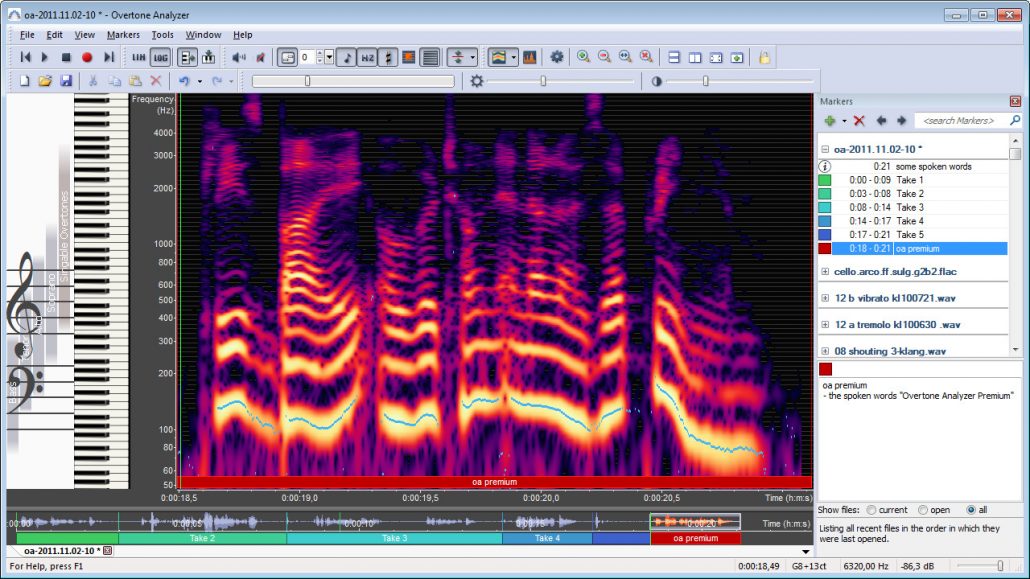
Task: Click the Record button on the transport toolbar
Action: coord(86,57)
